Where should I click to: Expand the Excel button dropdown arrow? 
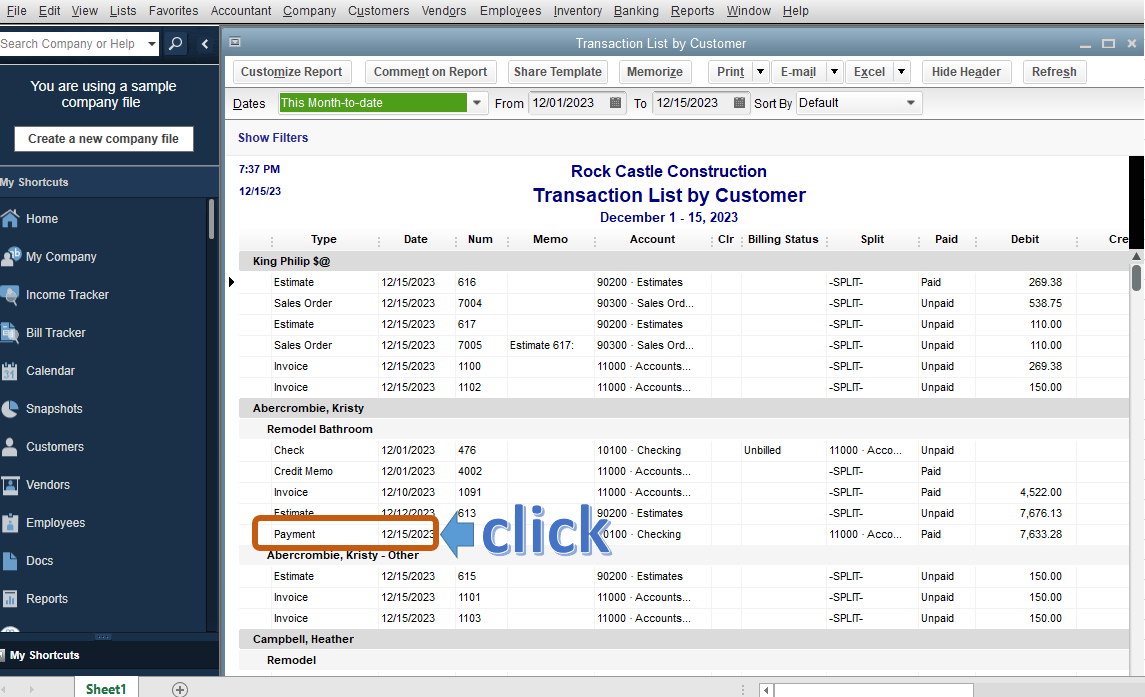click(902, 72)
